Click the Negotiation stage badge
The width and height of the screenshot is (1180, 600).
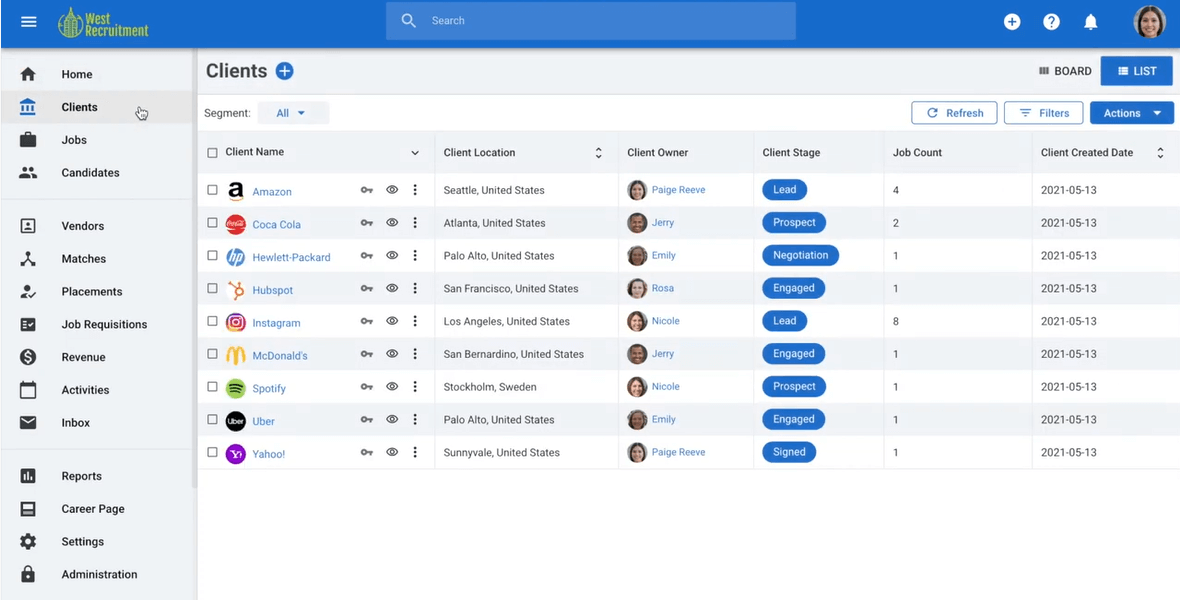coord(801,255)
